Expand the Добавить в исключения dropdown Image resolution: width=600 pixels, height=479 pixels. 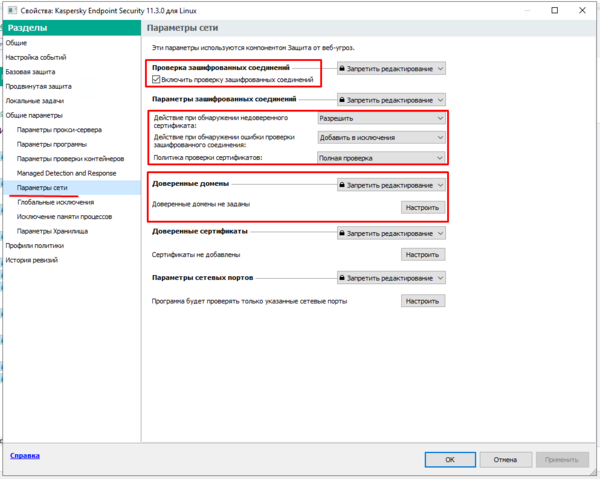(381, 137)
